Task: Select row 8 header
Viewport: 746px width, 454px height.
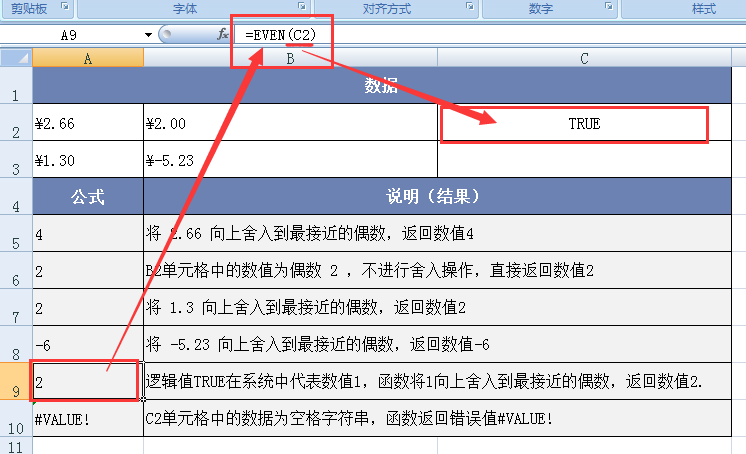Action: pos(16,345)
